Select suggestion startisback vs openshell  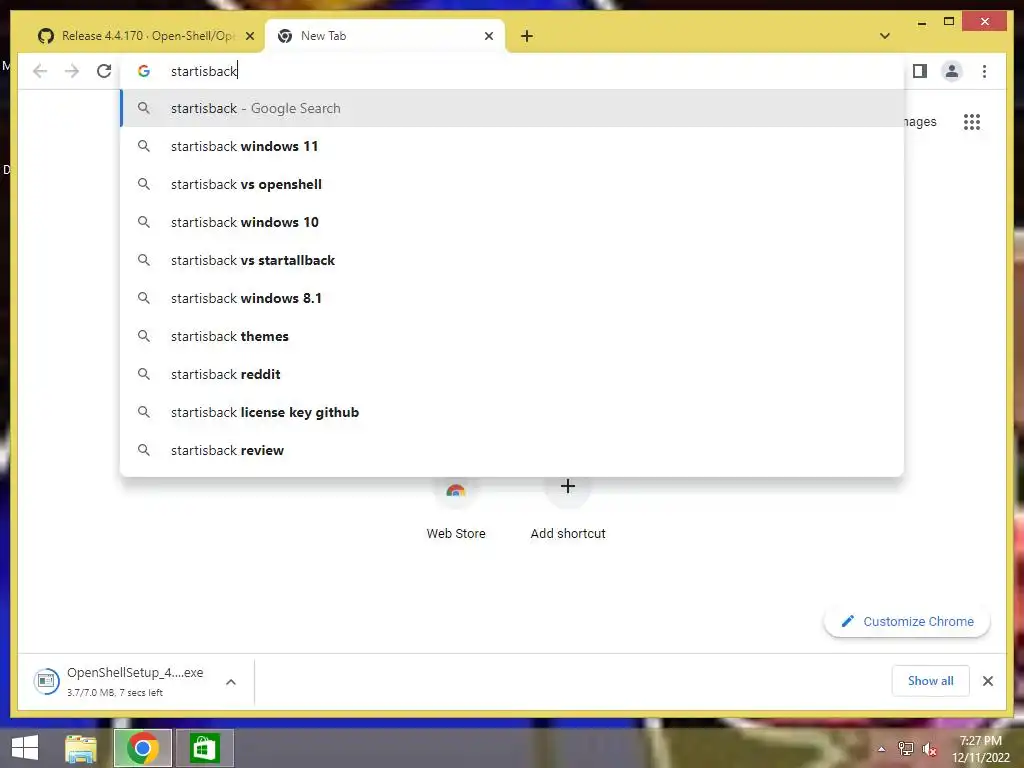[513, 184]
